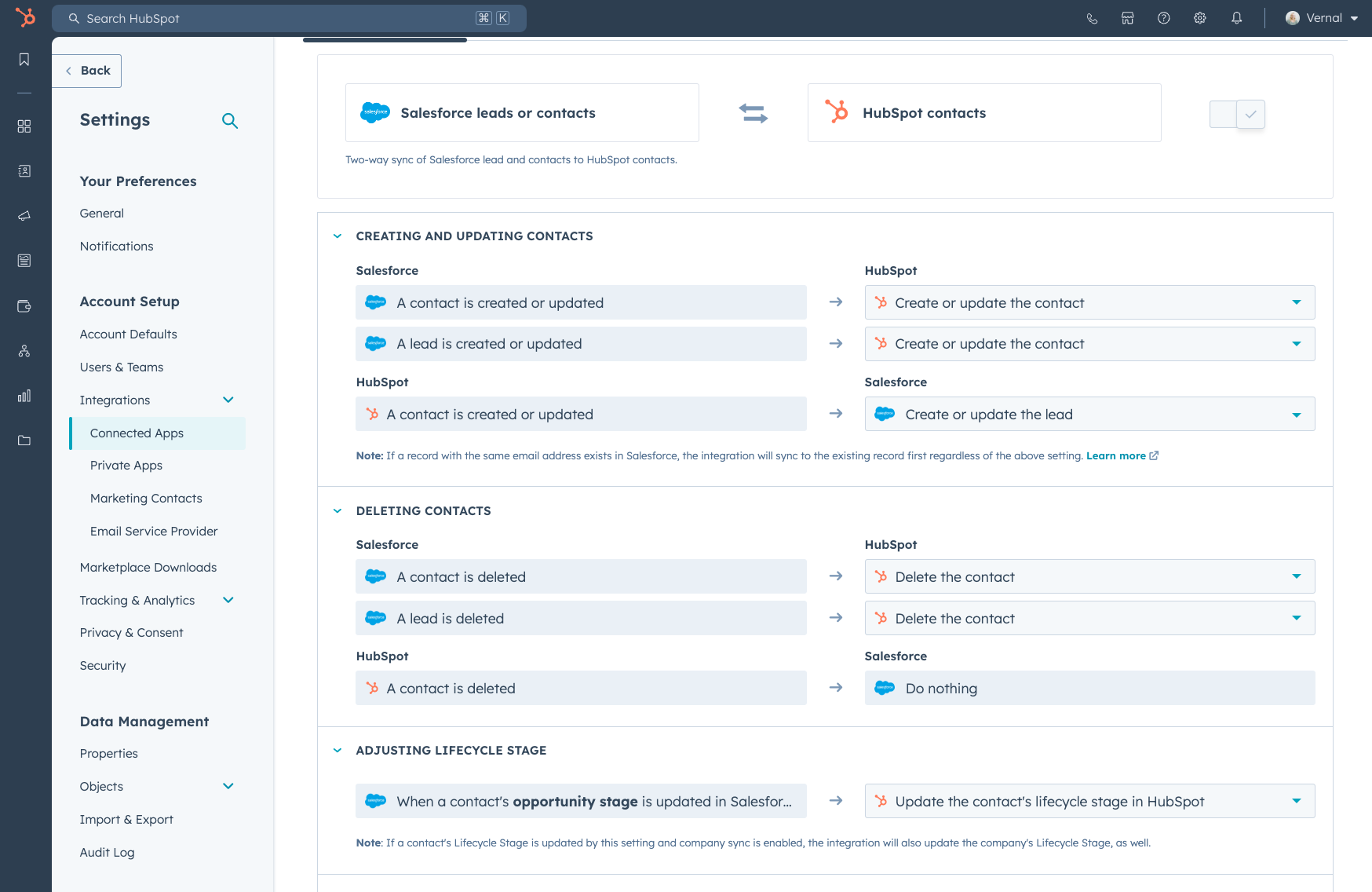The height and width of the screenshot is (892, 1372).
Task: Open General preferences
Action: [x=102, y=214]
